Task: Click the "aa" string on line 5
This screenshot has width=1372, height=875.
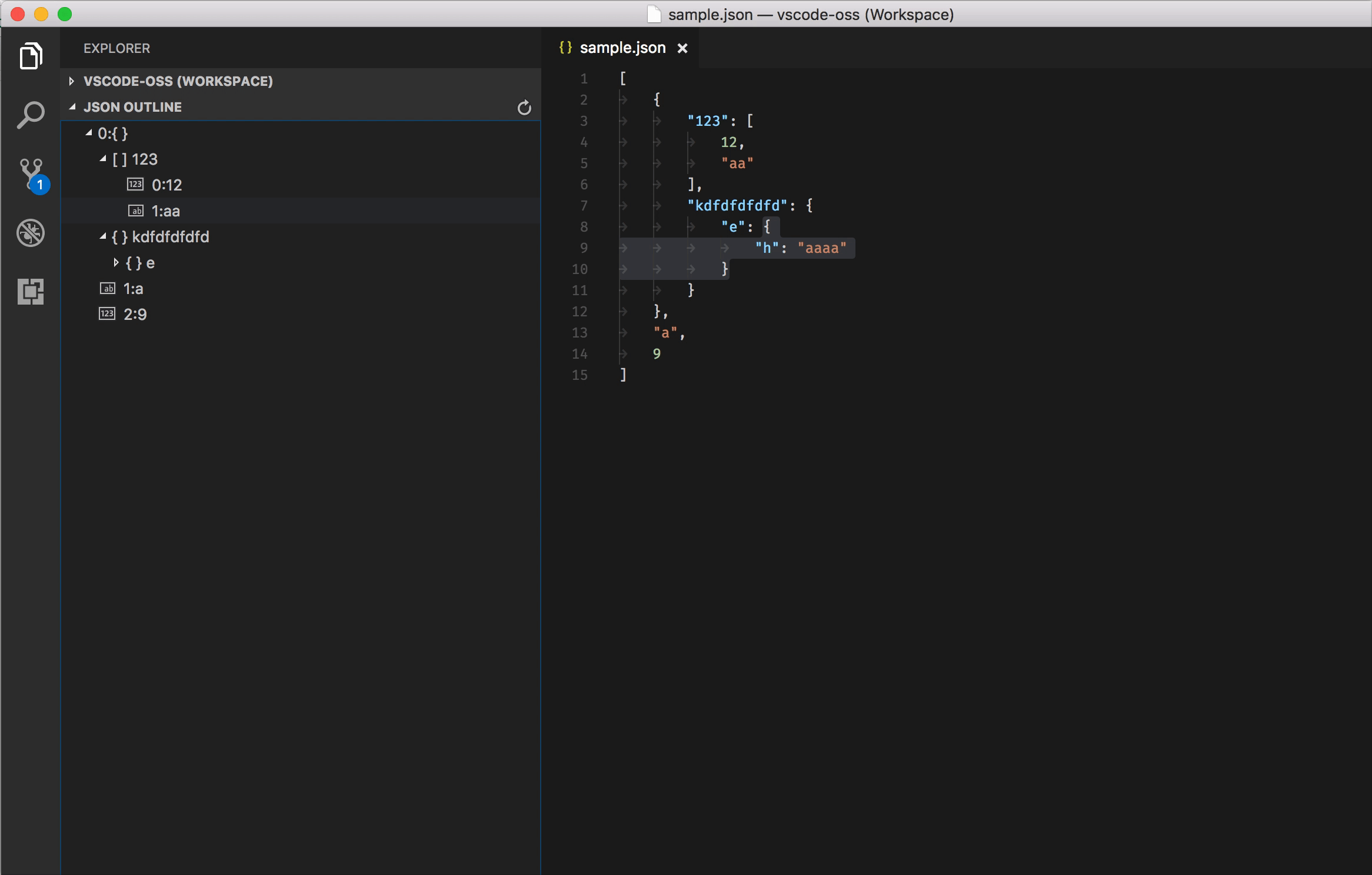Action: click(x=737, y=163)
